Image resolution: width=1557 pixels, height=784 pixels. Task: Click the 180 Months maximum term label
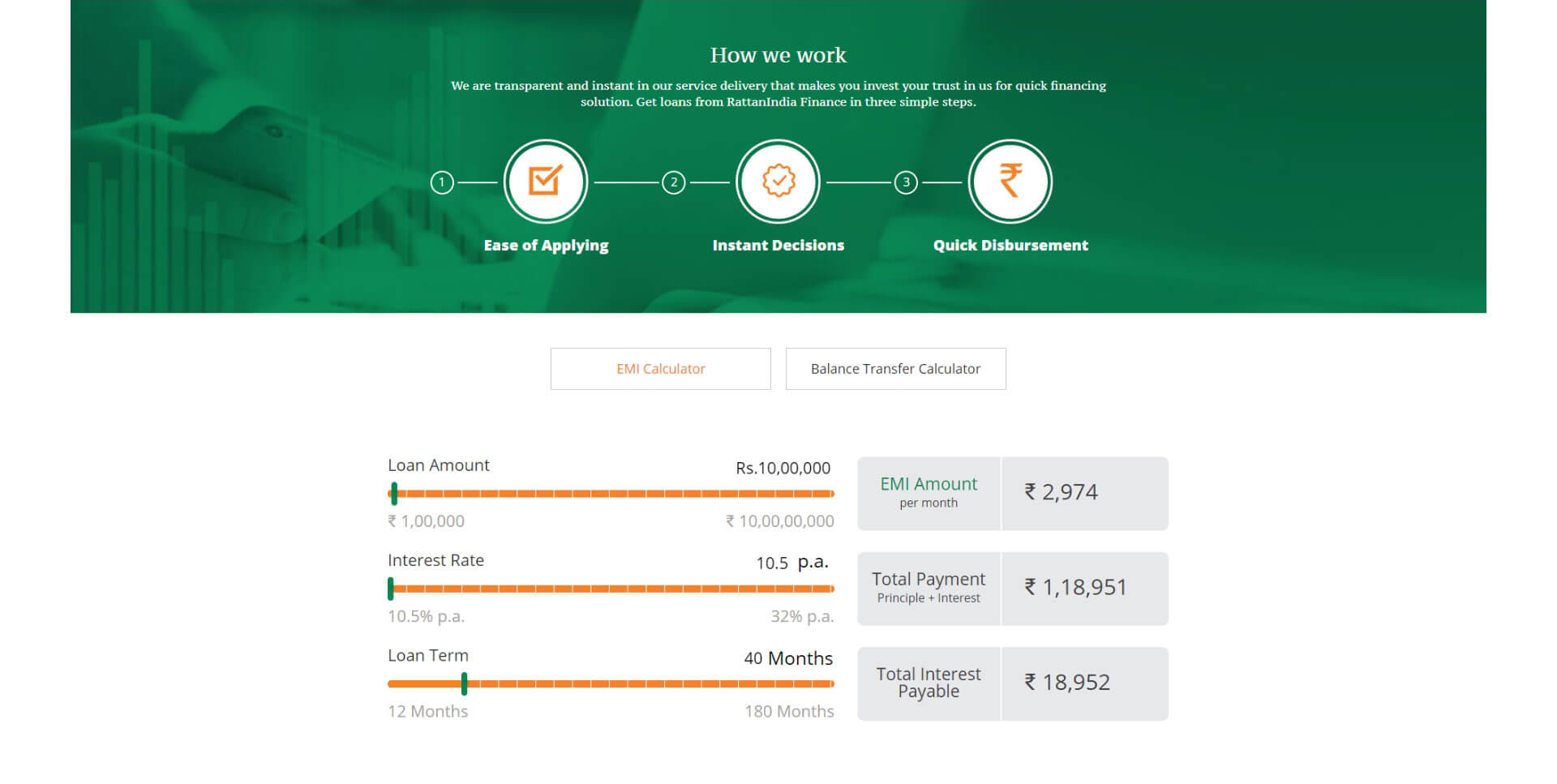coord(789,711)
